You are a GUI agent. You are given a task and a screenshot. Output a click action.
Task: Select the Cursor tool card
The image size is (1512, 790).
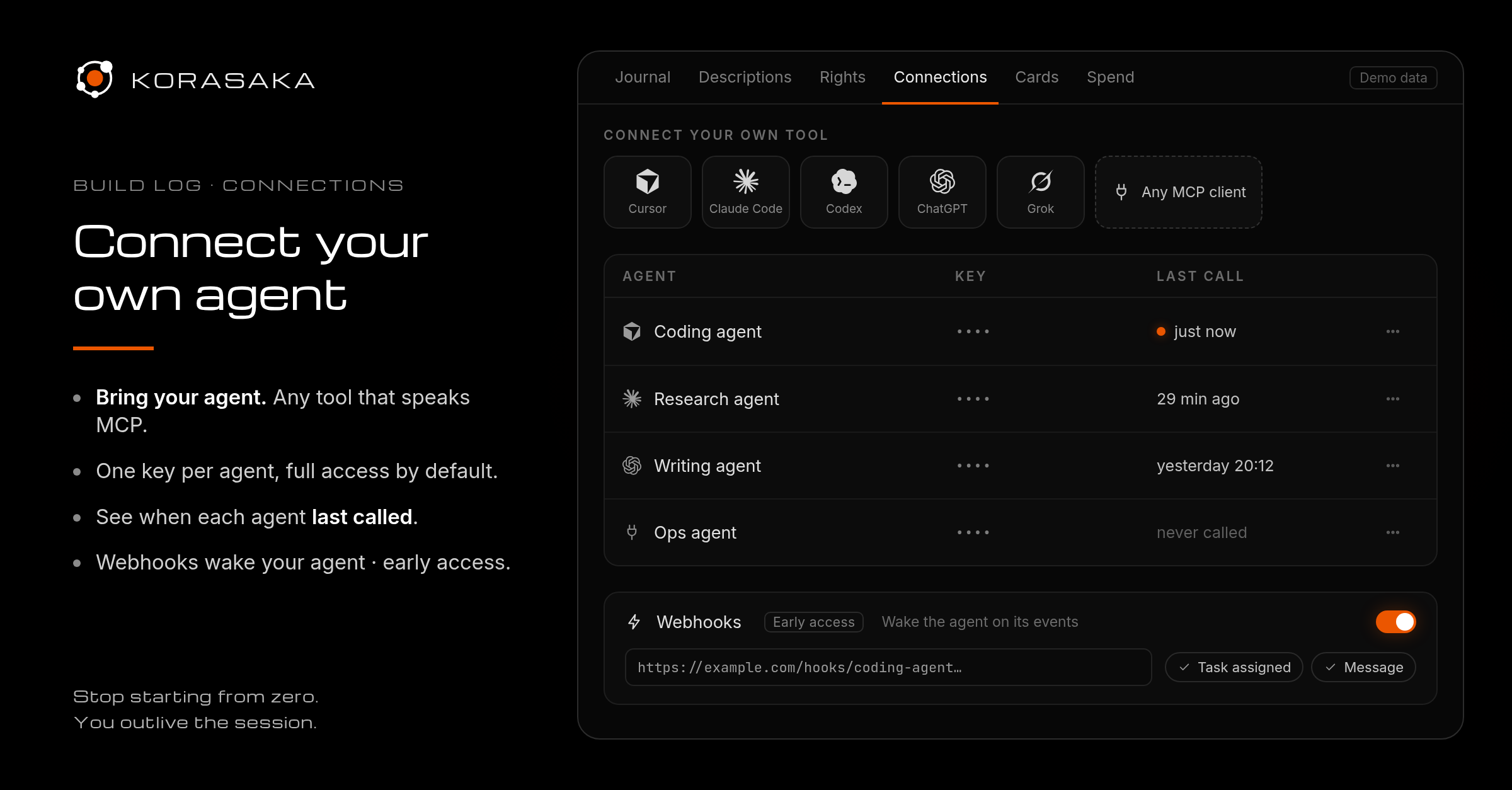pyautogui.click(x=647, y=192)
